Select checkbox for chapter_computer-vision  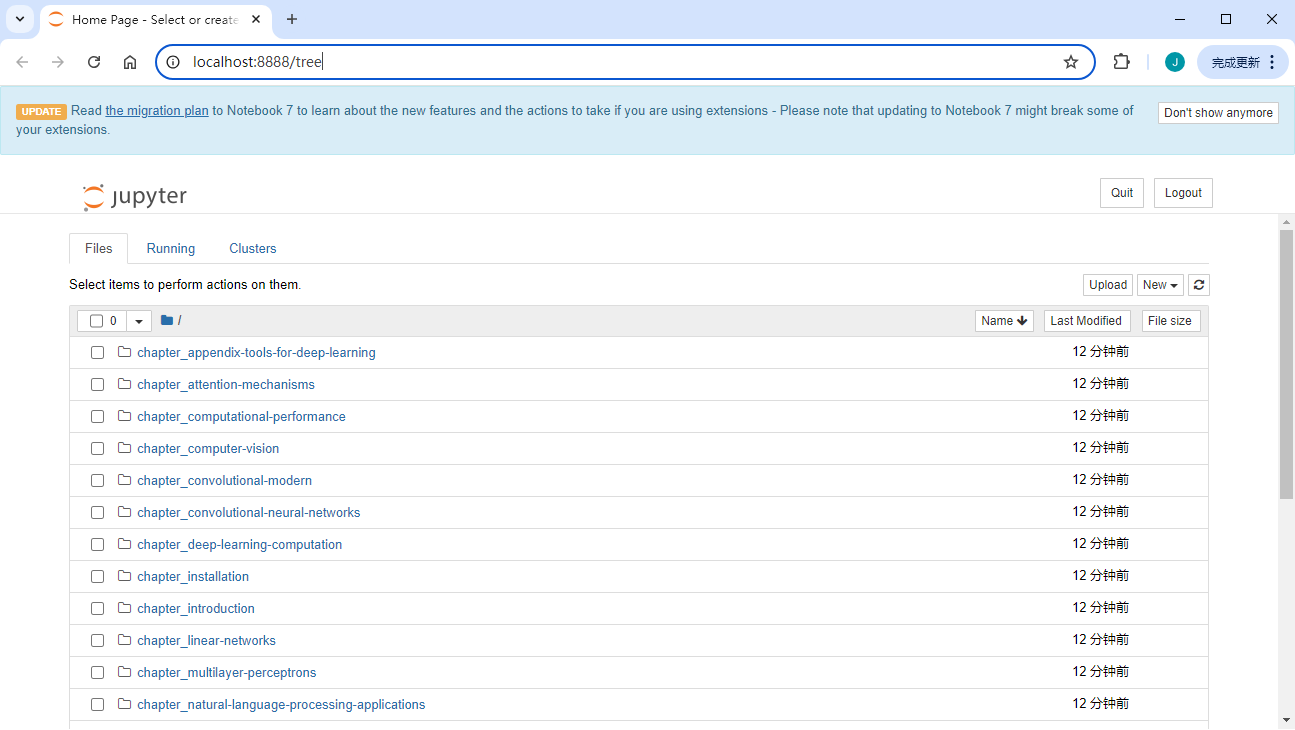click(97, 448)
